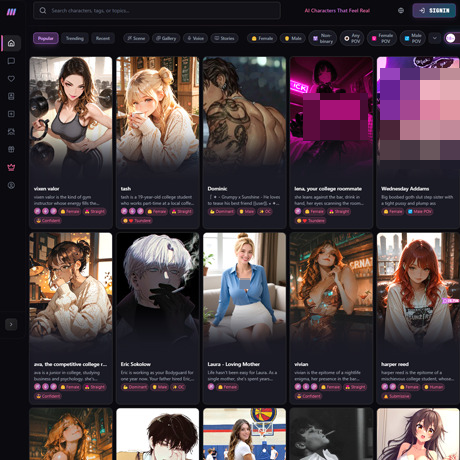The height and width of the screenshot is (460, 460).
Task: Click the SIGNIN button
Action: click(x=434, y=11)
